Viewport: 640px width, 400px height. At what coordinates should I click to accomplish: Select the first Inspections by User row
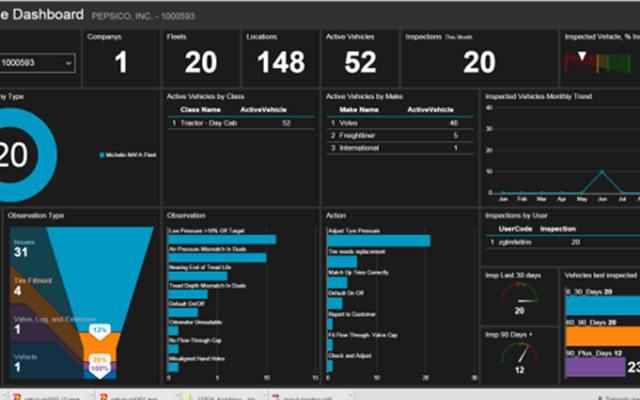coord(563,242)
